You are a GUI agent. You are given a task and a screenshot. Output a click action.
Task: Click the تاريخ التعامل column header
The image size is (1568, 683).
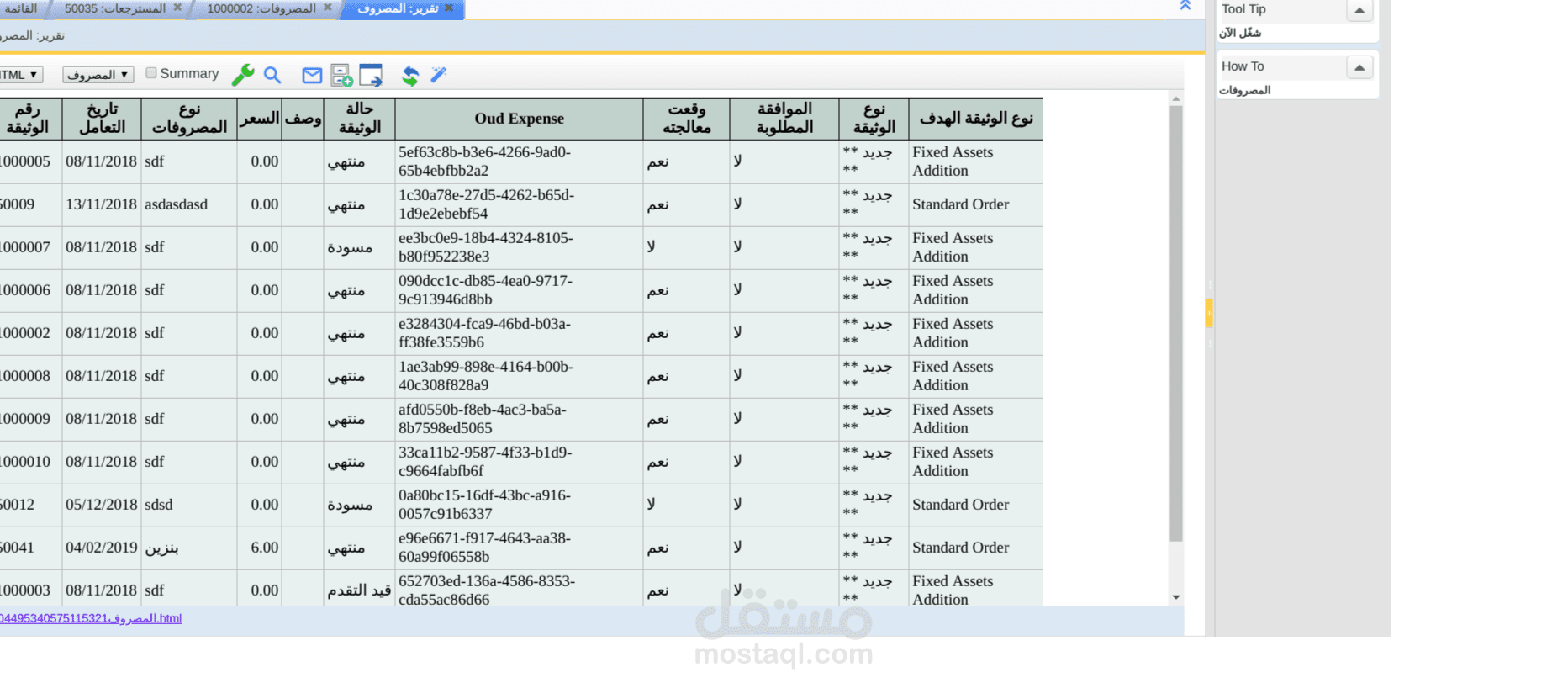point(102,119)
